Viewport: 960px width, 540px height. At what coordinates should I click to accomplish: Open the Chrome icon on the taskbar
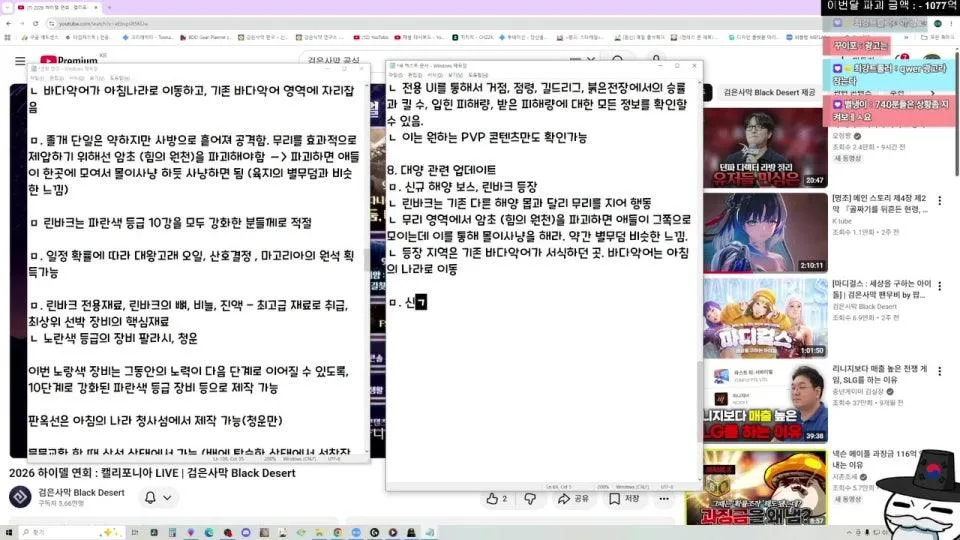tap(337, 533)
